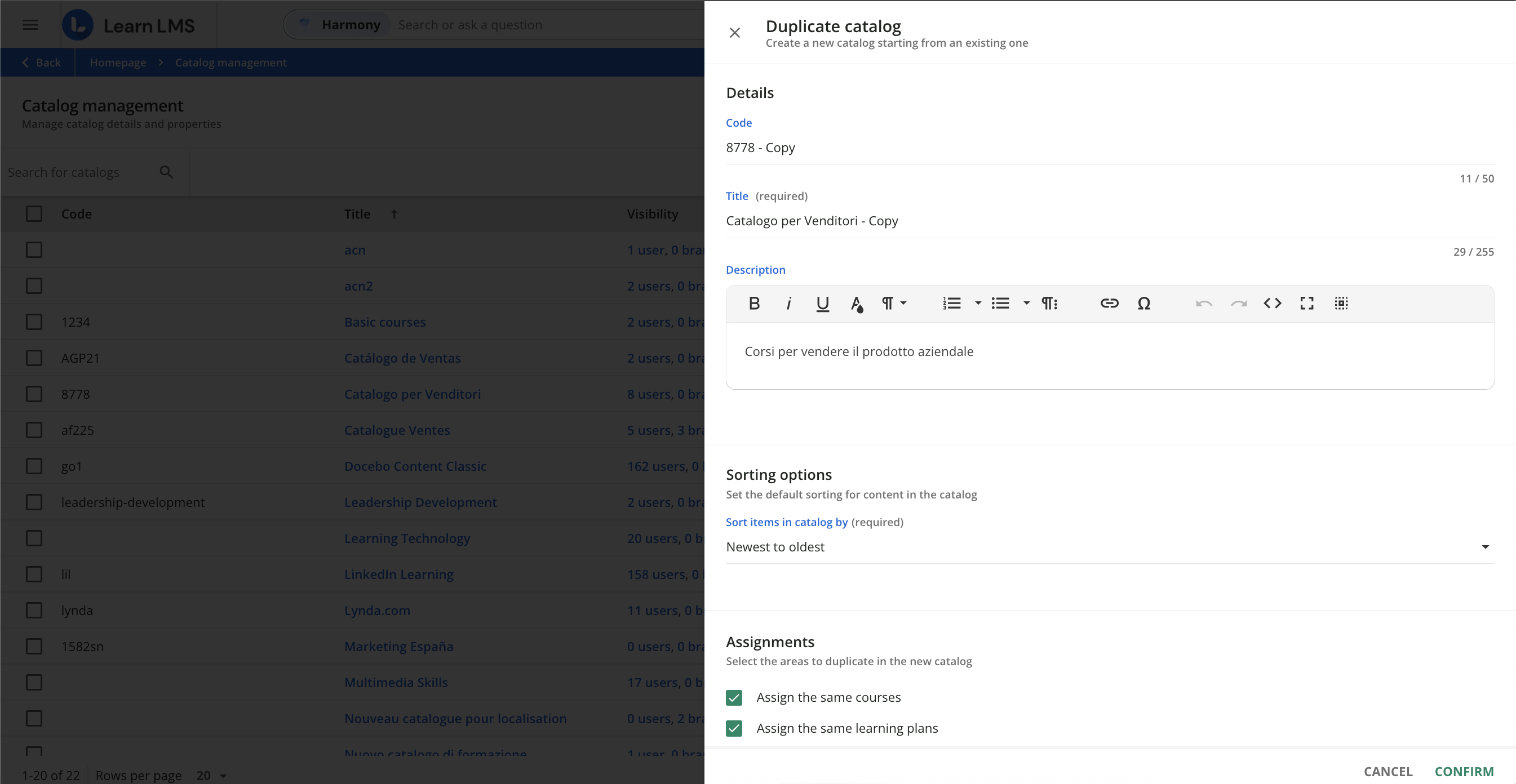Toggle fullscreen mode of description editor
This screenshot has height=784, width=1516.
(1306, 304)
